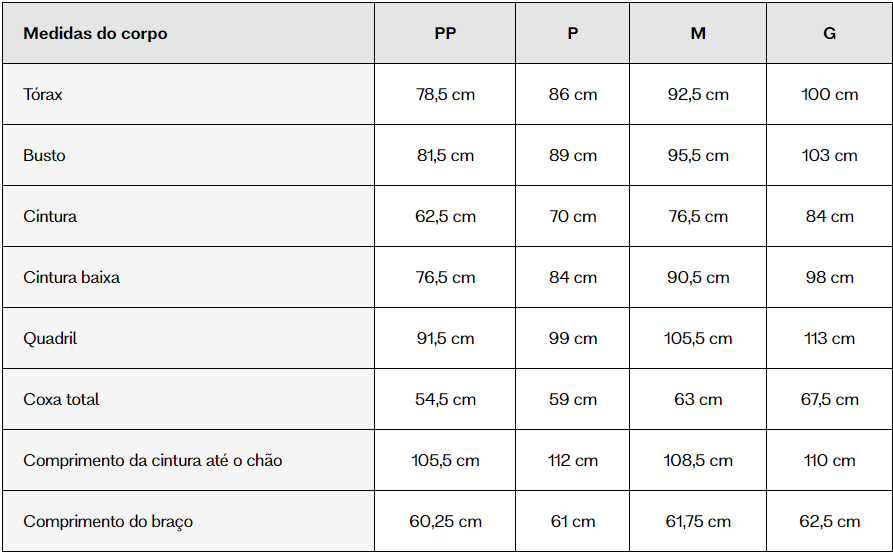893x553 pixels.
Task: Select the G size column header
Action: click(x=829, y=33)
